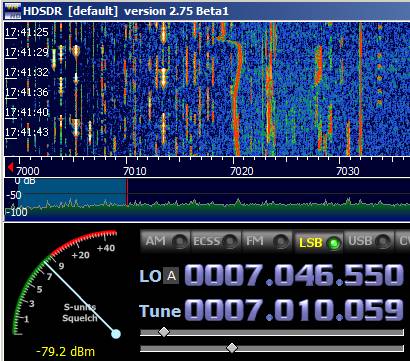Click the S-units Squelch label
This screenshot has height=361, width=410.
[80, 312]
